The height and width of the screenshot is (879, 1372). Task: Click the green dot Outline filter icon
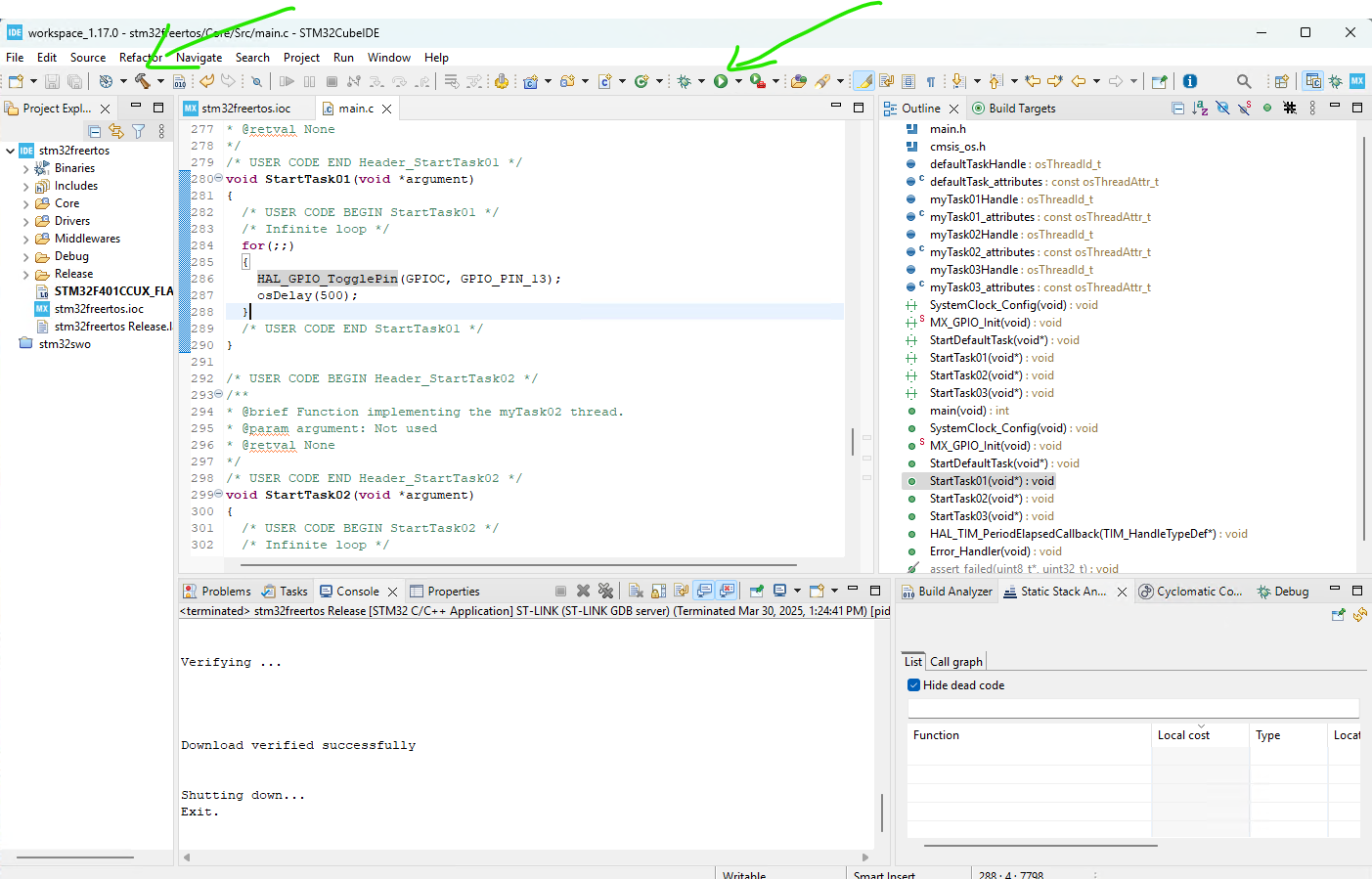(x=1267, y=109)
